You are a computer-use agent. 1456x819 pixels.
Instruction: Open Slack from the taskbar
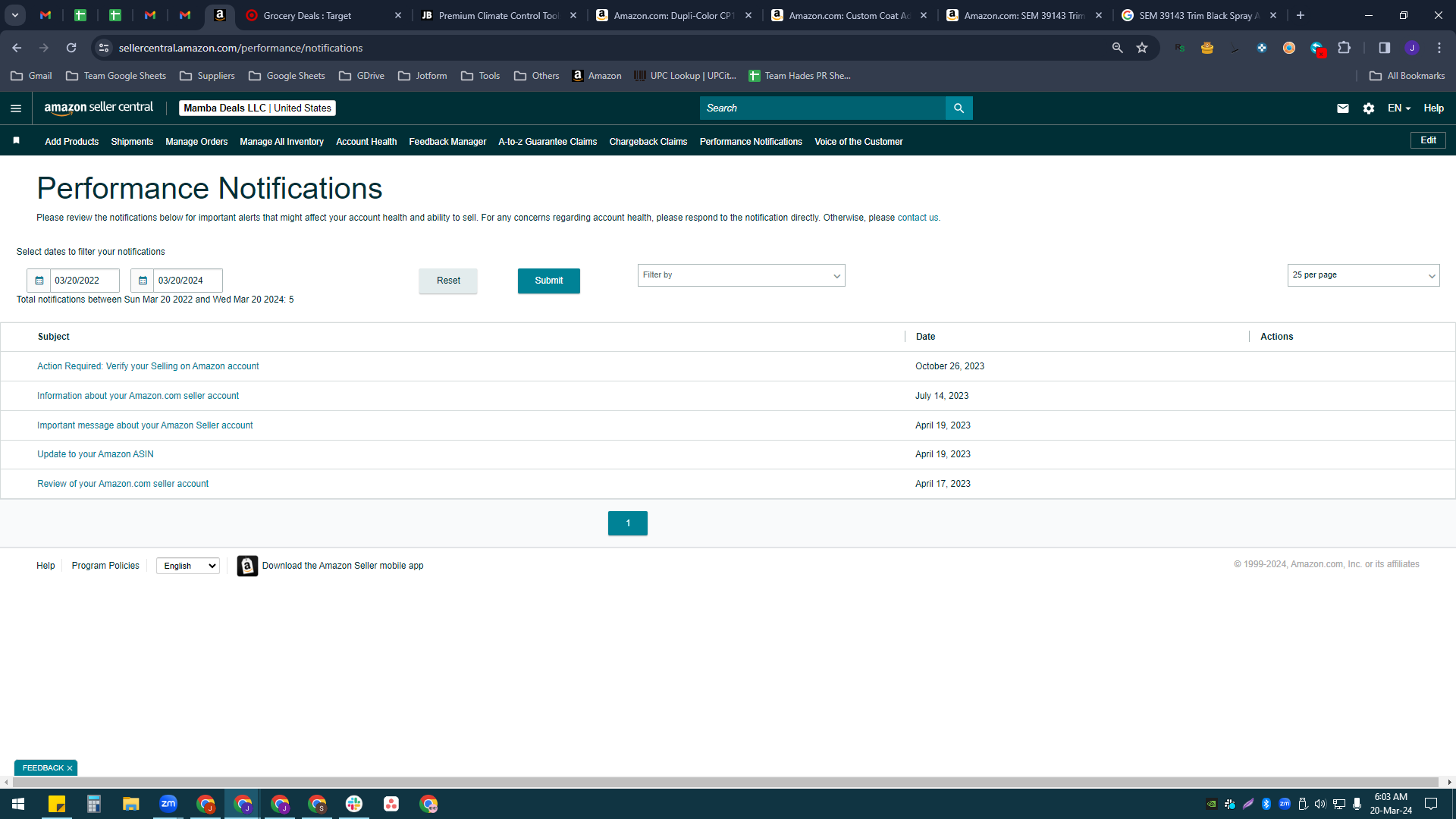354,804
